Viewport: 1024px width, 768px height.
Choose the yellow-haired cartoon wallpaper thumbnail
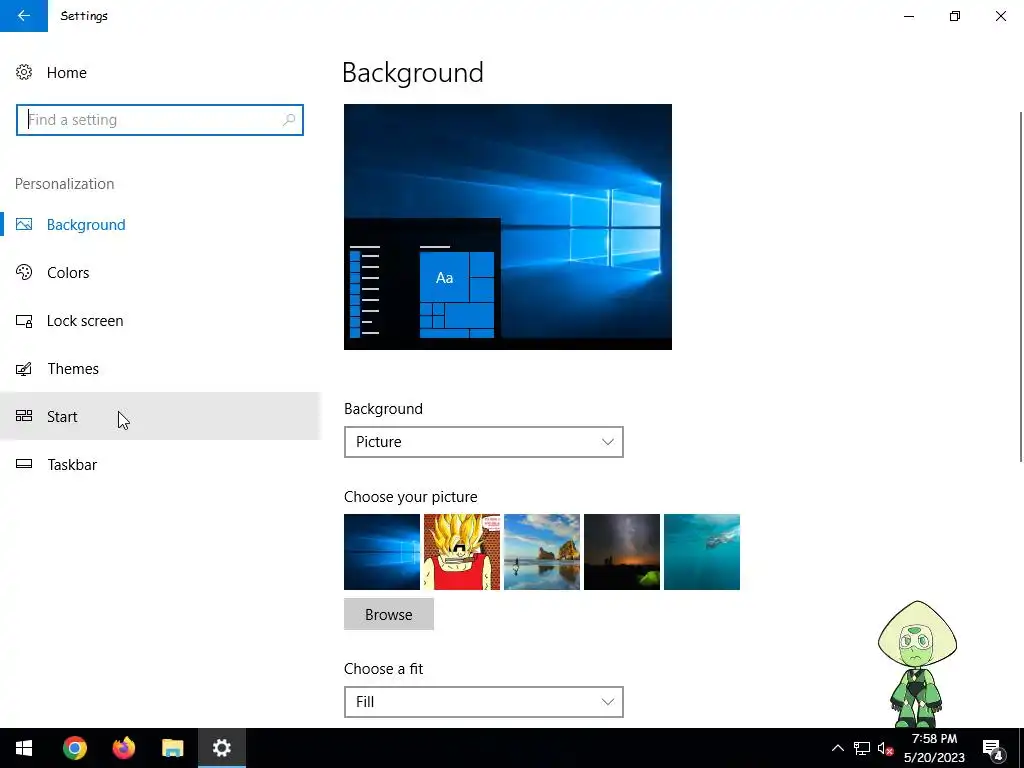tap(462, 552)
